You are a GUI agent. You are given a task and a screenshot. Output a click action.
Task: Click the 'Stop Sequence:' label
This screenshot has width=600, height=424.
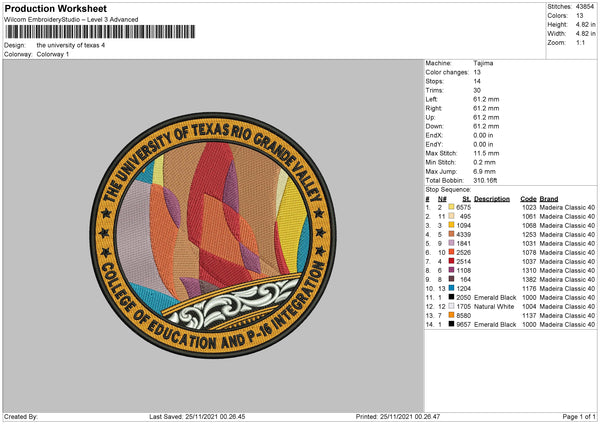(x=448, y=189)
